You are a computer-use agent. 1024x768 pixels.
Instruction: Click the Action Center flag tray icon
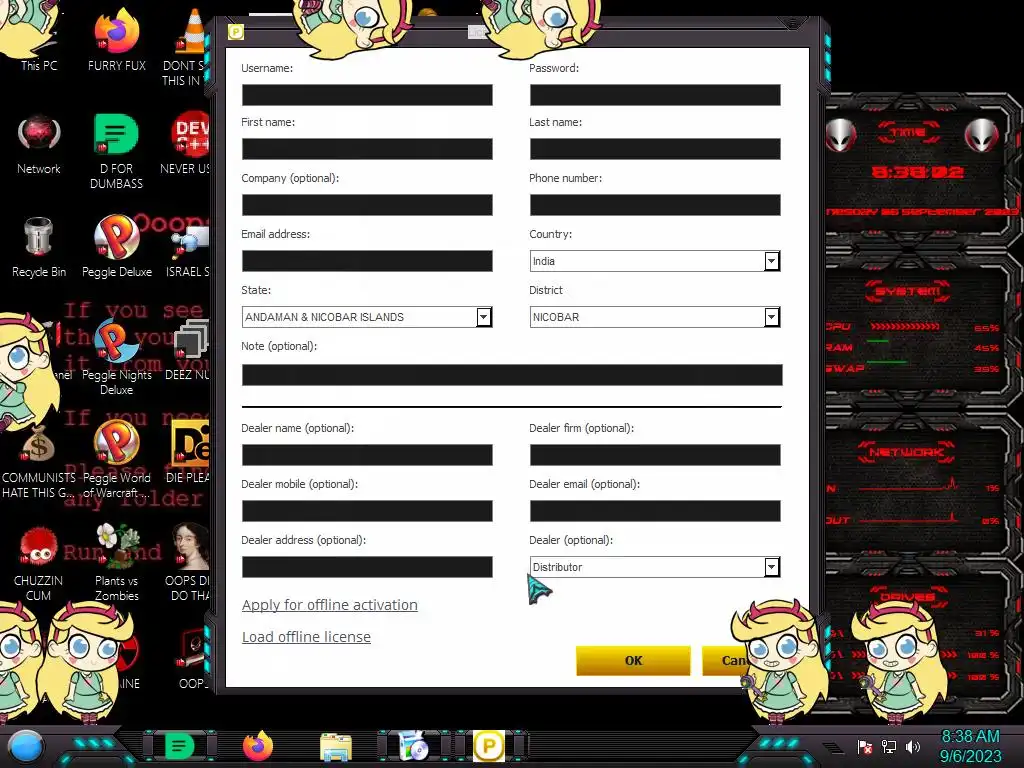pyautogui.click(x=865, y=746)
